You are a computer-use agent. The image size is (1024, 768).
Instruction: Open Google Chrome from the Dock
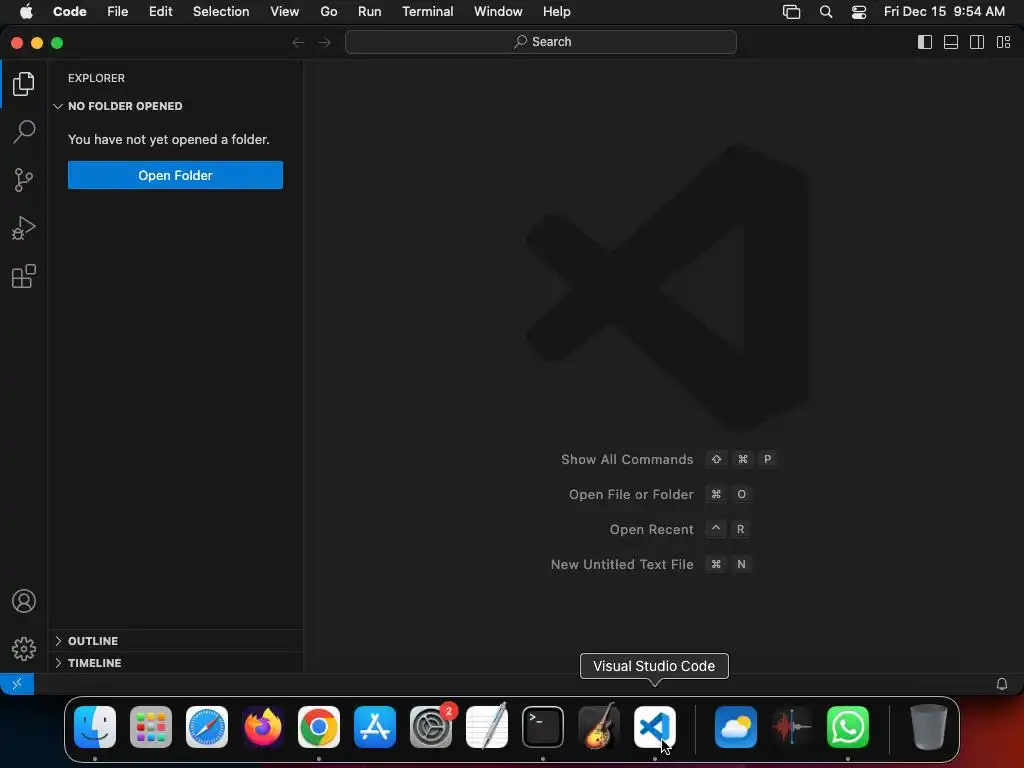(x=319, y=727)
